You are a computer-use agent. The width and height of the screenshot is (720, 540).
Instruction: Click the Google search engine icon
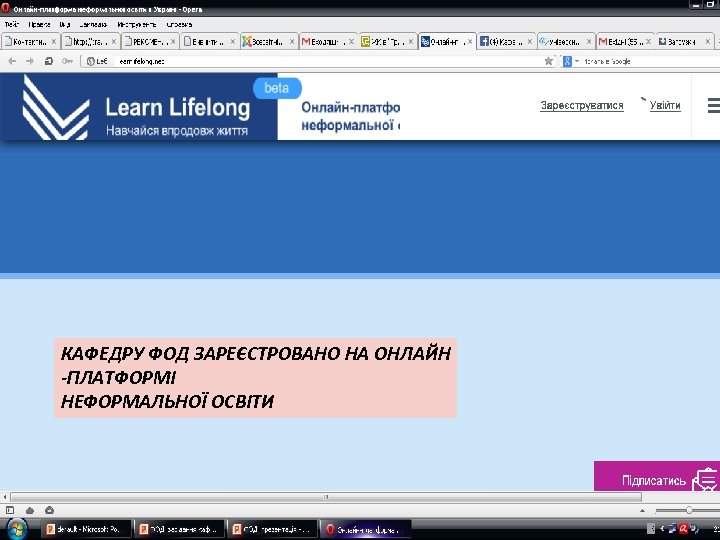(x=568, y=61)
